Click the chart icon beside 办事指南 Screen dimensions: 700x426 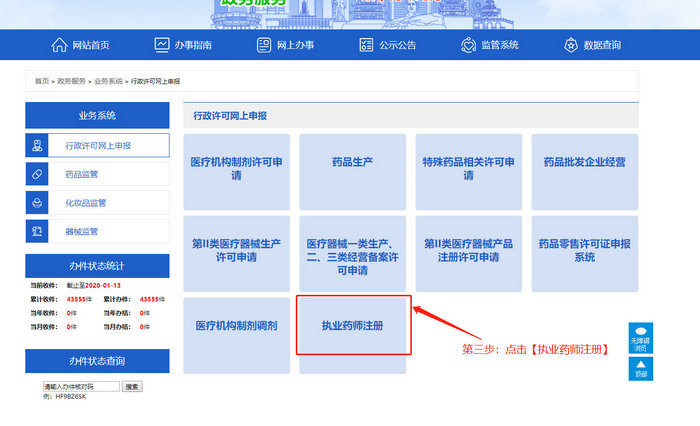tap(162, 45)
